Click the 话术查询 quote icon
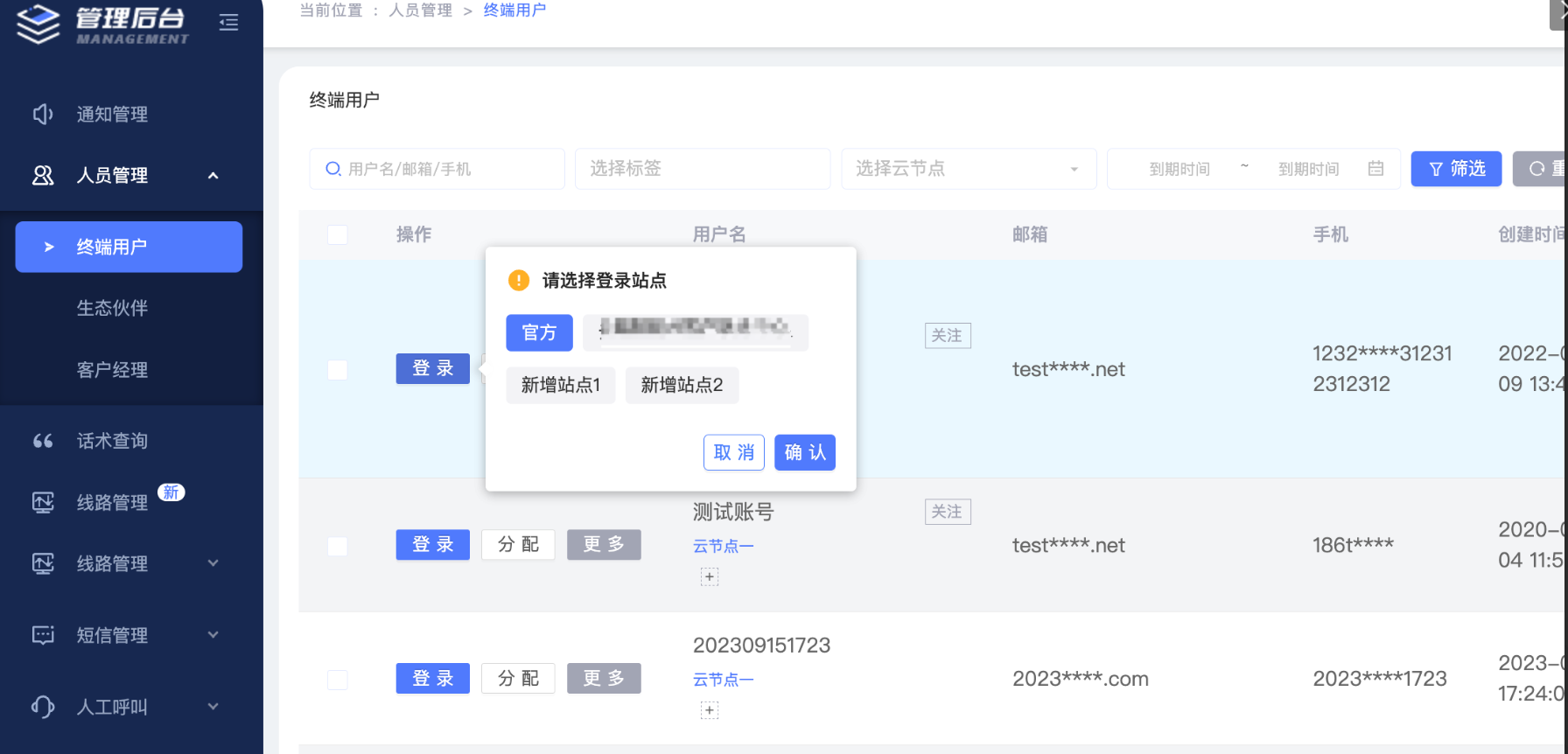1568x754 pixels. [43, 441]
